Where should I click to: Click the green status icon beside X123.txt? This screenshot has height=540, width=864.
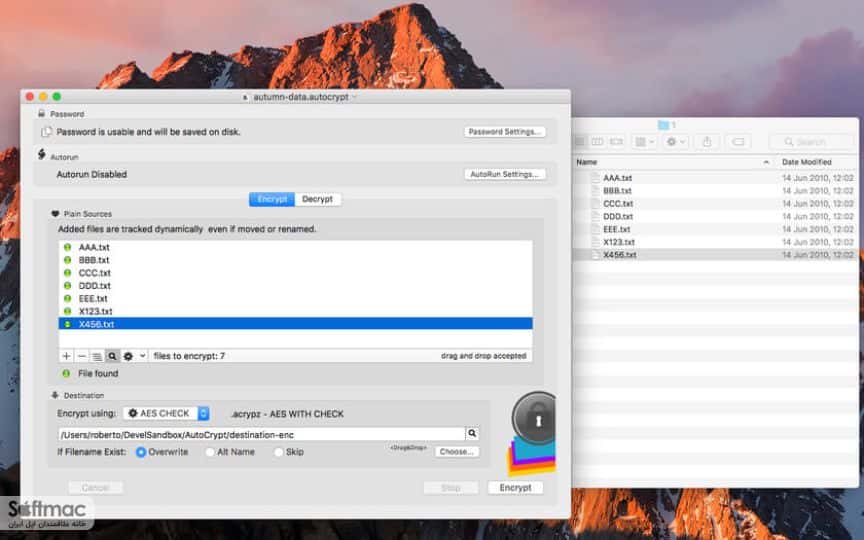coord(67,311)
